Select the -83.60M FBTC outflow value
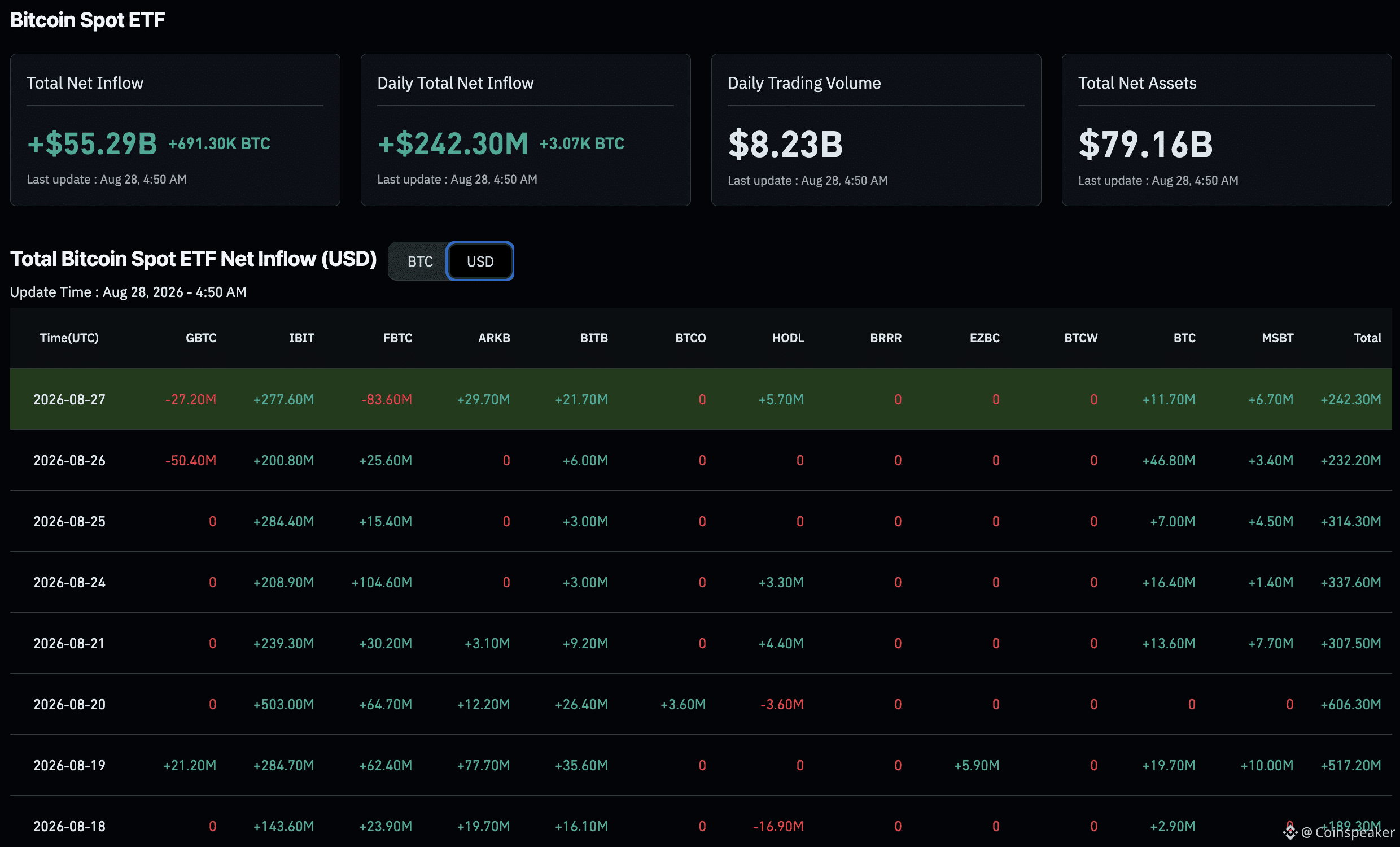Screen dimensions: 1400x847 (x=386, y=400)
